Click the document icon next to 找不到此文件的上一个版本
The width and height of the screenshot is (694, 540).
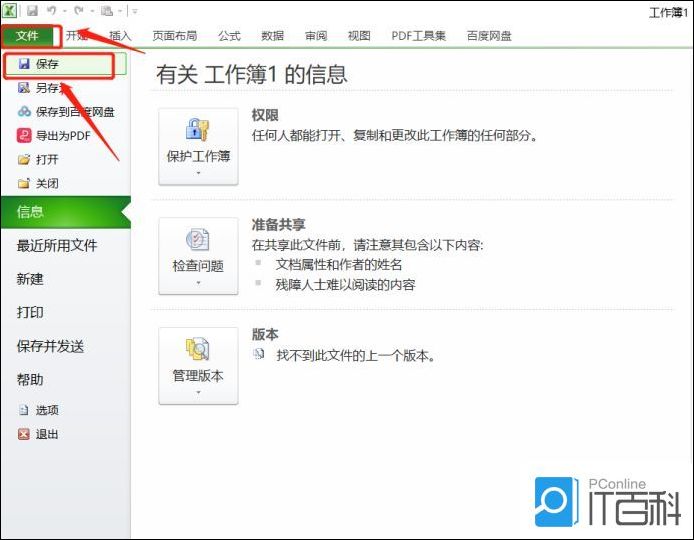[258, 354]
